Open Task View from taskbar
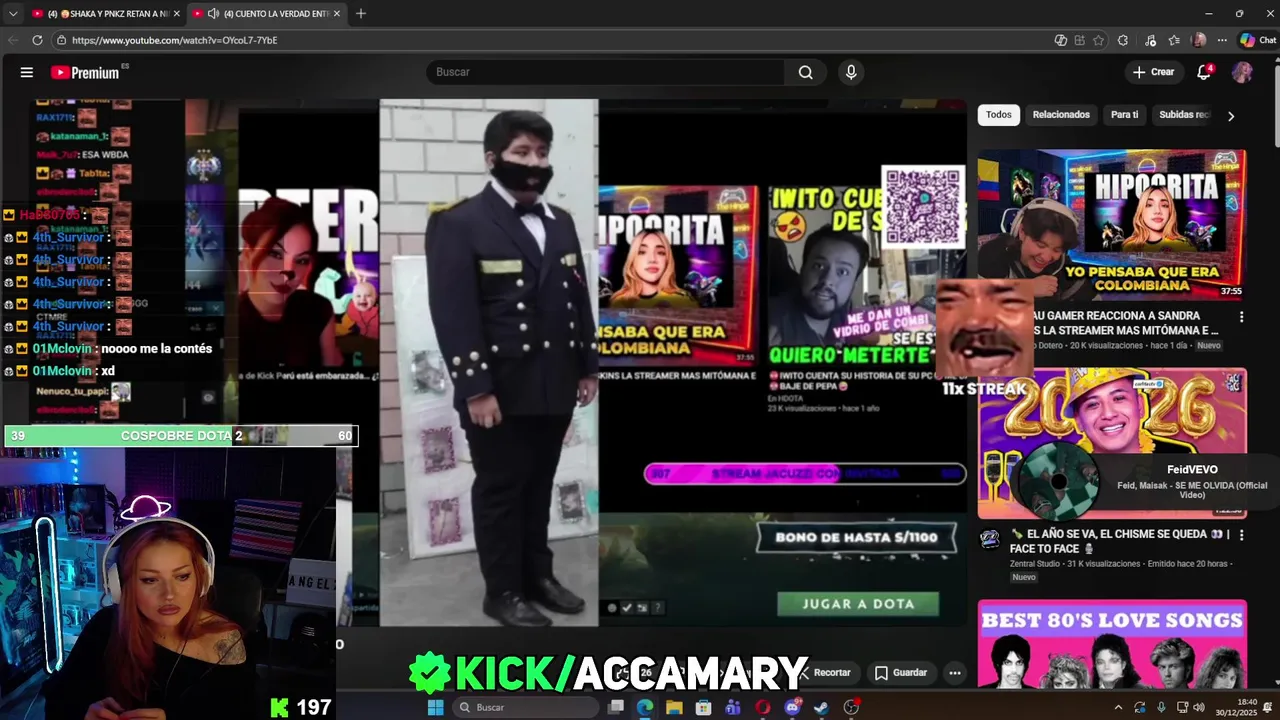The image size is (1280, 720). point(616,707)
